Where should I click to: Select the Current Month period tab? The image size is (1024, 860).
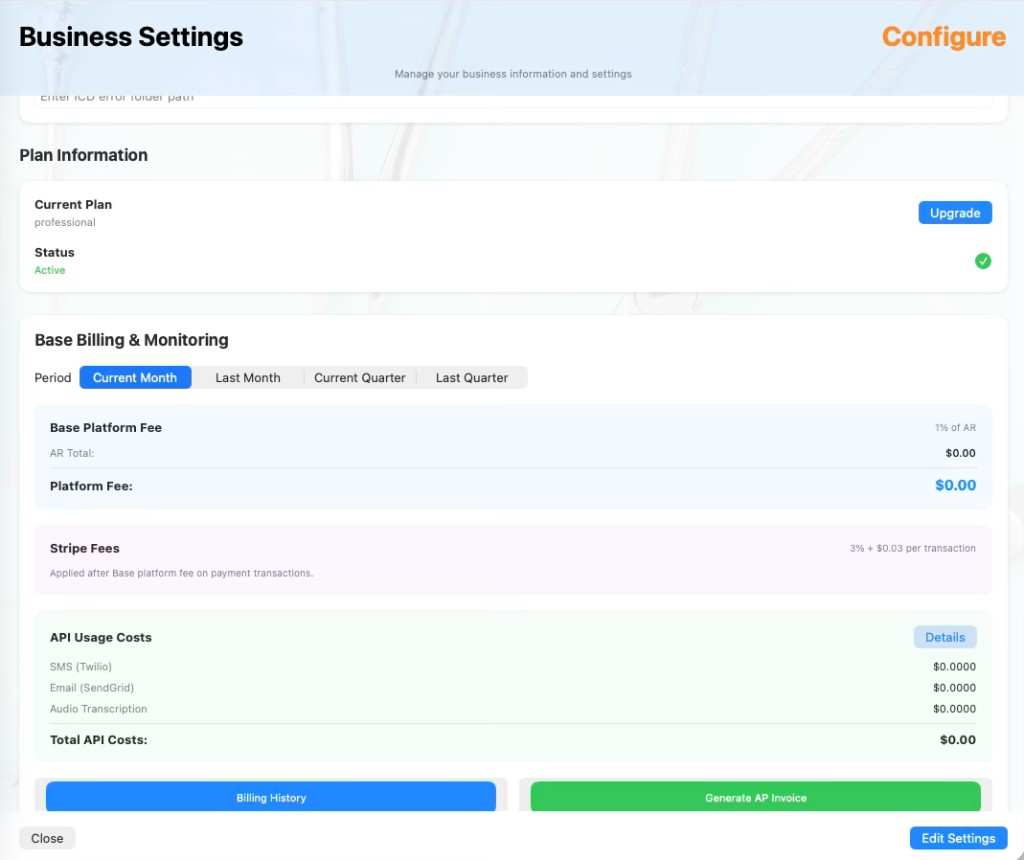click(135, 377)
